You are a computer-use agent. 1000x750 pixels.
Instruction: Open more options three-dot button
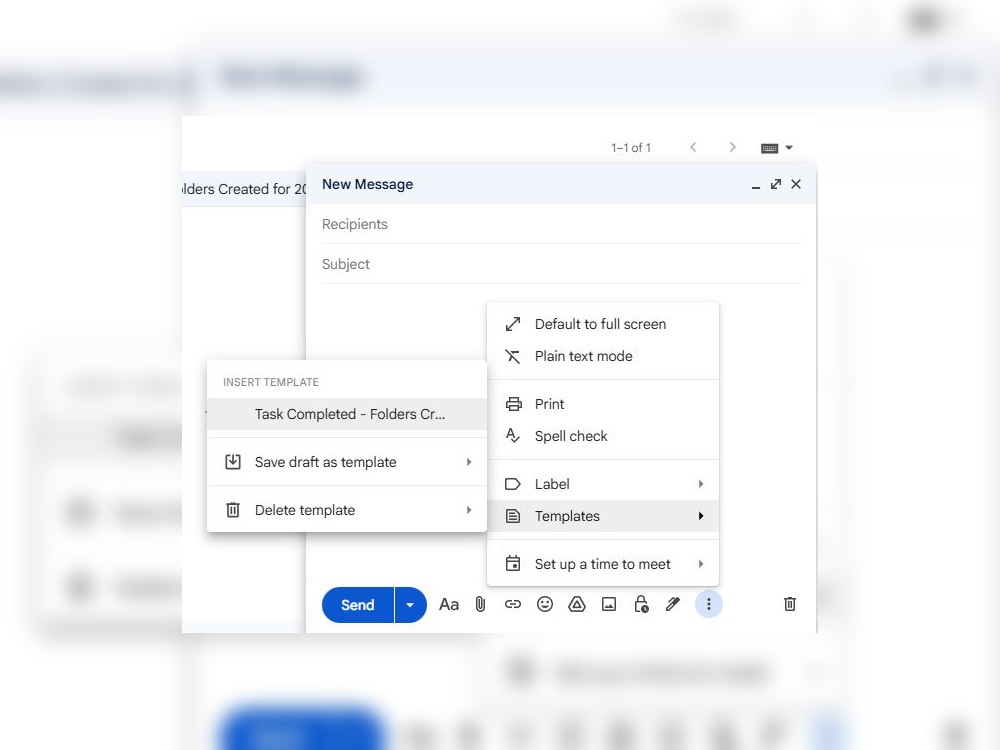[x=709, y=604]
